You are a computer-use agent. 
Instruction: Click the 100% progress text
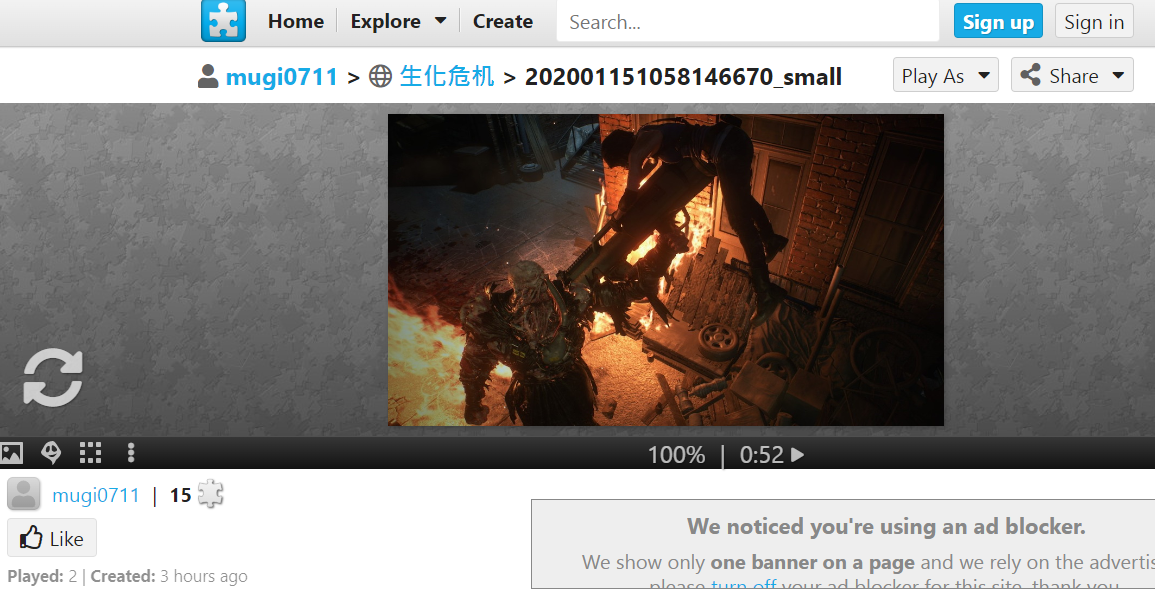(x=676, y=455)
